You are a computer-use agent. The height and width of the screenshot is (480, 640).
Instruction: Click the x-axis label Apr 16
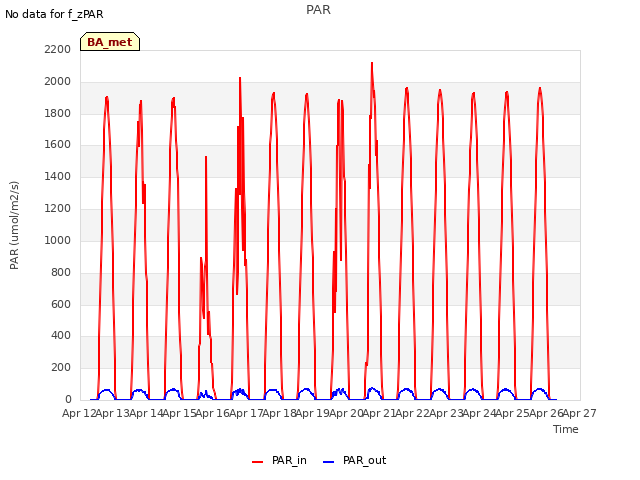coord(213,413)
